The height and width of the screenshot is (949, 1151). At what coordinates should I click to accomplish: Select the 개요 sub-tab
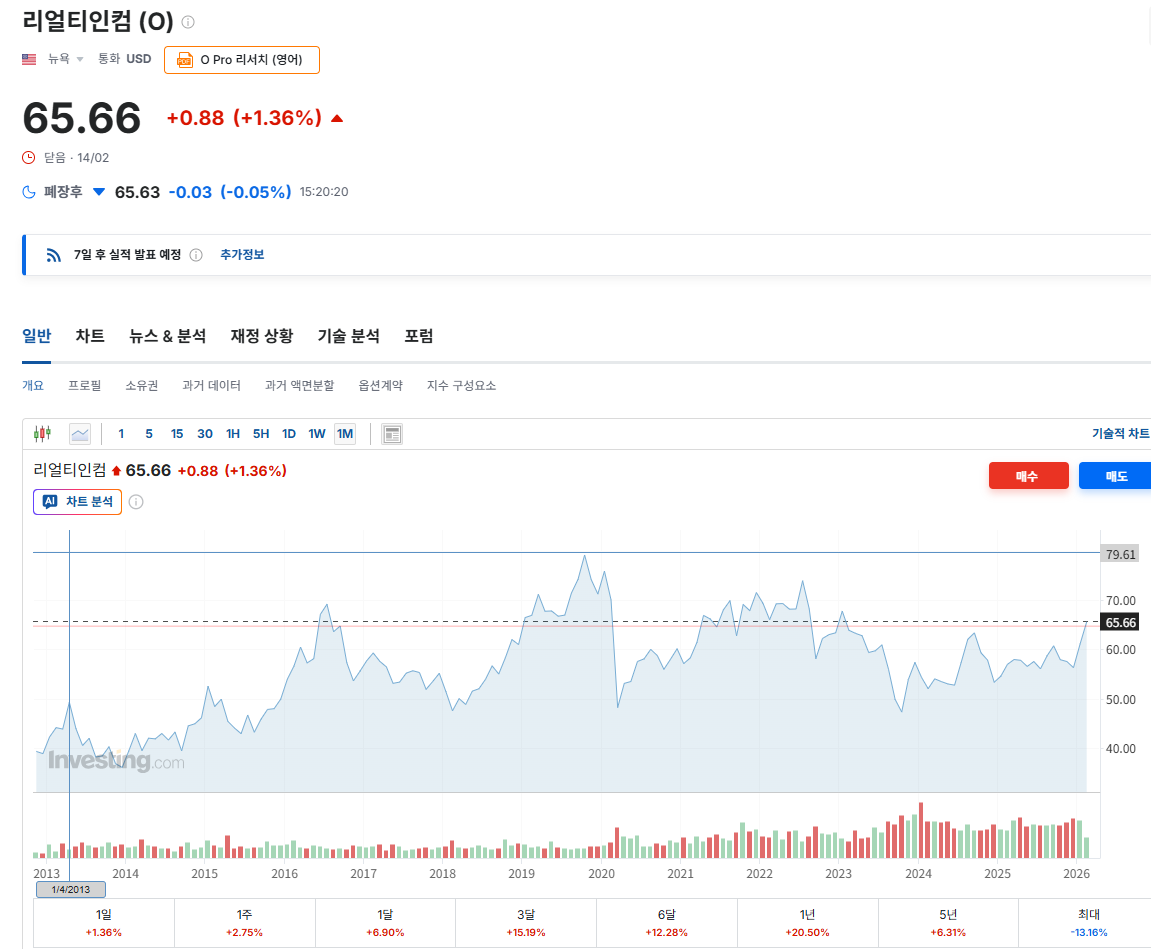33,385
